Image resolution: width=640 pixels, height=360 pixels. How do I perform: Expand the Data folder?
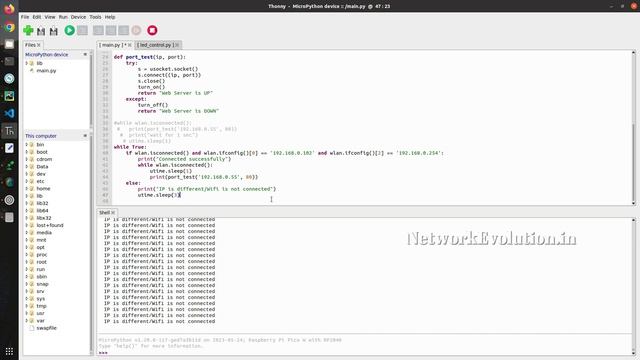pyautogui.click(x=27, y=167)
